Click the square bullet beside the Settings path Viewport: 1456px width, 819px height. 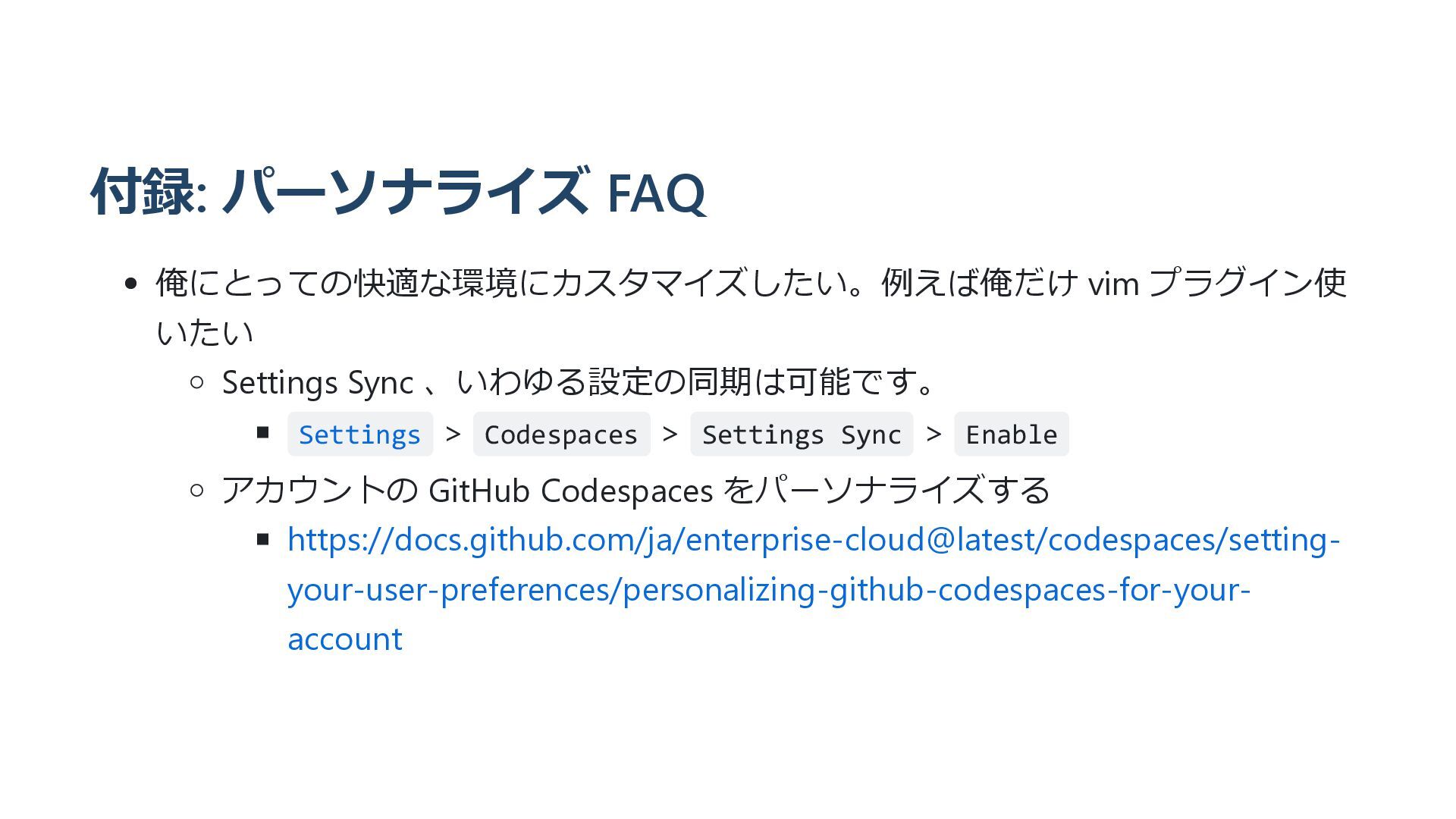coord(263,433)
